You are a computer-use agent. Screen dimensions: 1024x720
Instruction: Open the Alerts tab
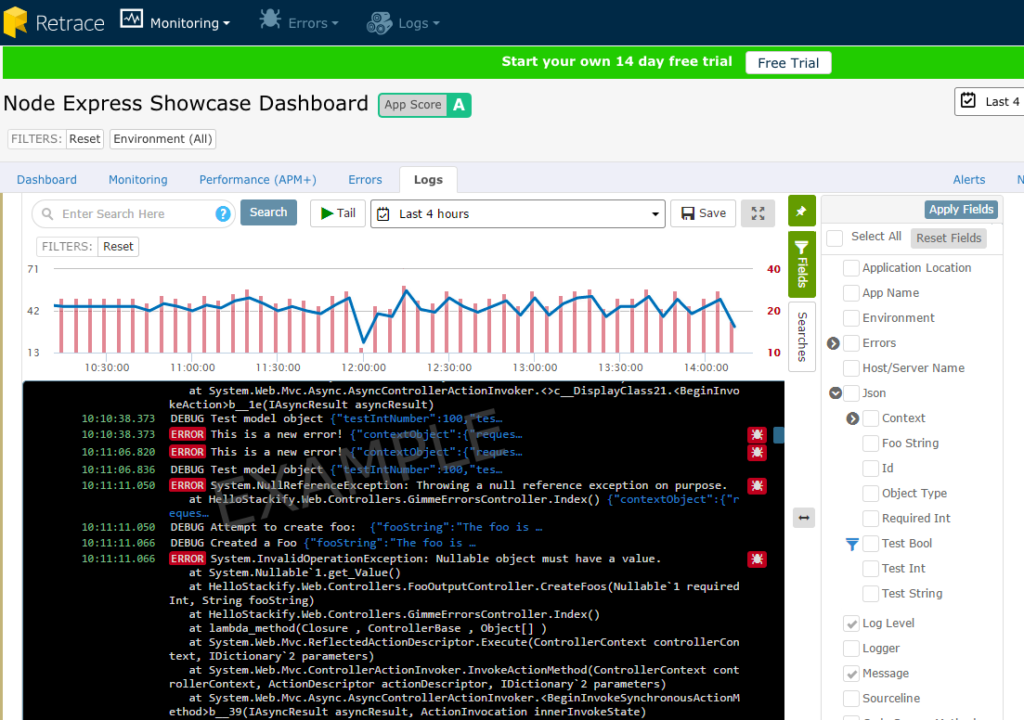point(969,180)
